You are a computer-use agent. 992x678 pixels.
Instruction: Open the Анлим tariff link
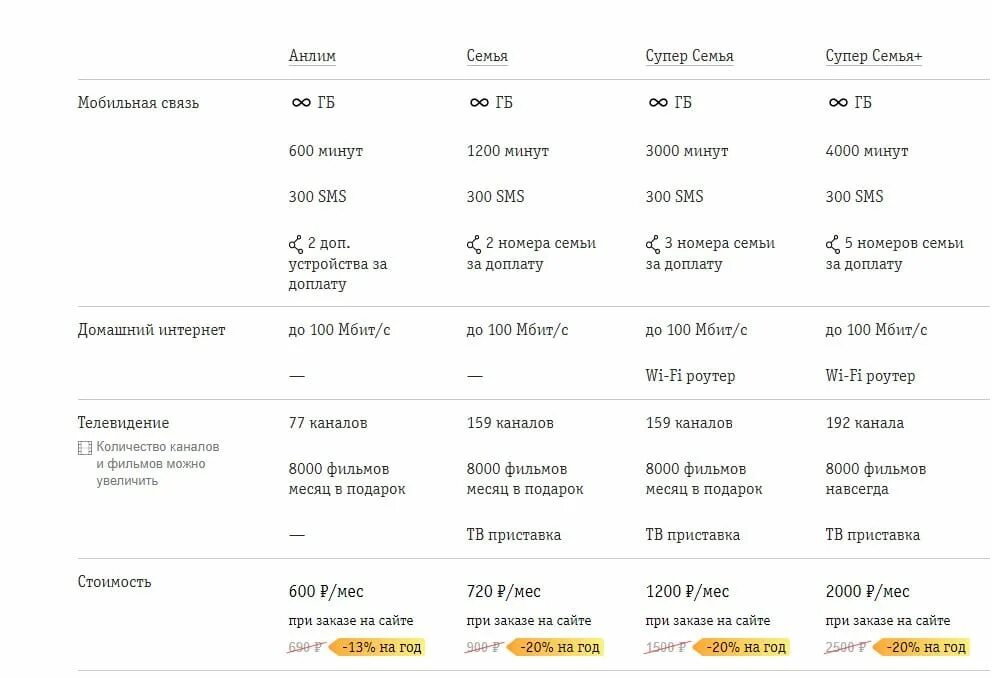tap(312, 56)
